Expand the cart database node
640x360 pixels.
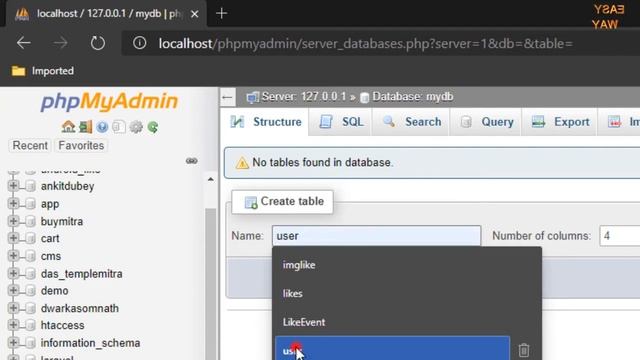coord(13,238)
